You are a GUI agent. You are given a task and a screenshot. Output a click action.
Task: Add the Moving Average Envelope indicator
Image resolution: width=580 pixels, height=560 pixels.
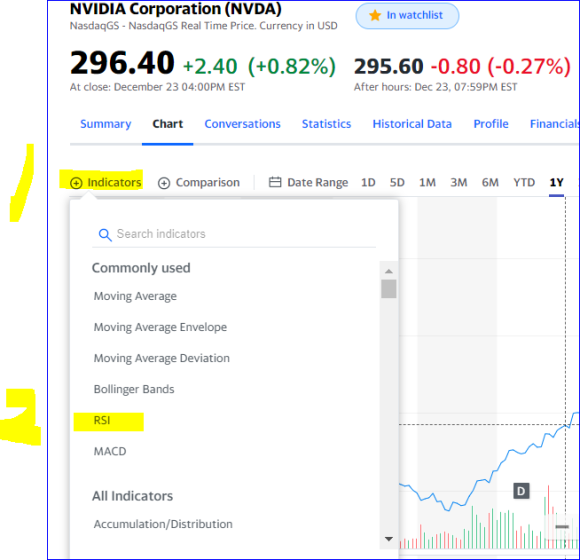[x=160, y=327]
